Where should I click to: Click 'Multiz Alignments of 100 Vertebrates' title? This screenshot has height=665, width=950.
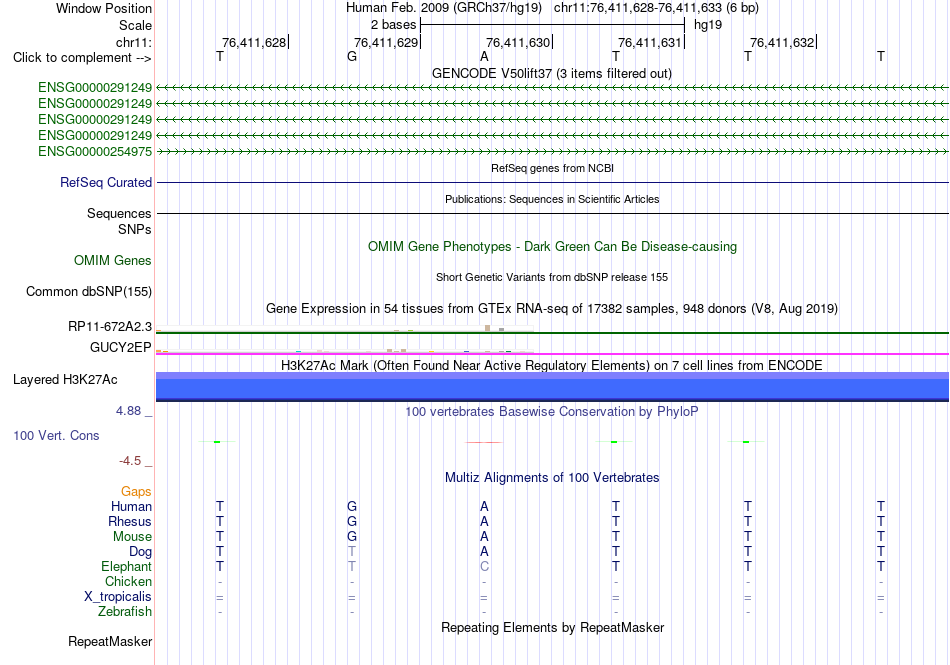[x=552, y=477]
